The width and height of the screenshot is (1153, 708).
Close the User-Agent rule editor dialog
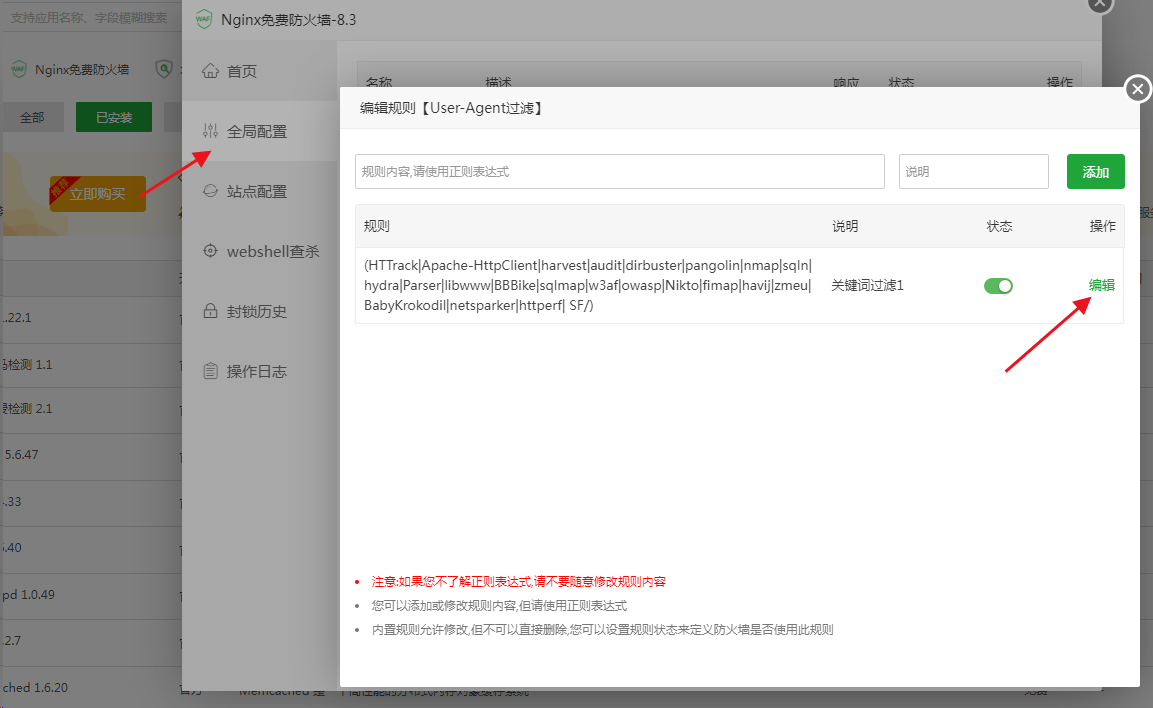pyautogui.click(x=1138, y=90)
